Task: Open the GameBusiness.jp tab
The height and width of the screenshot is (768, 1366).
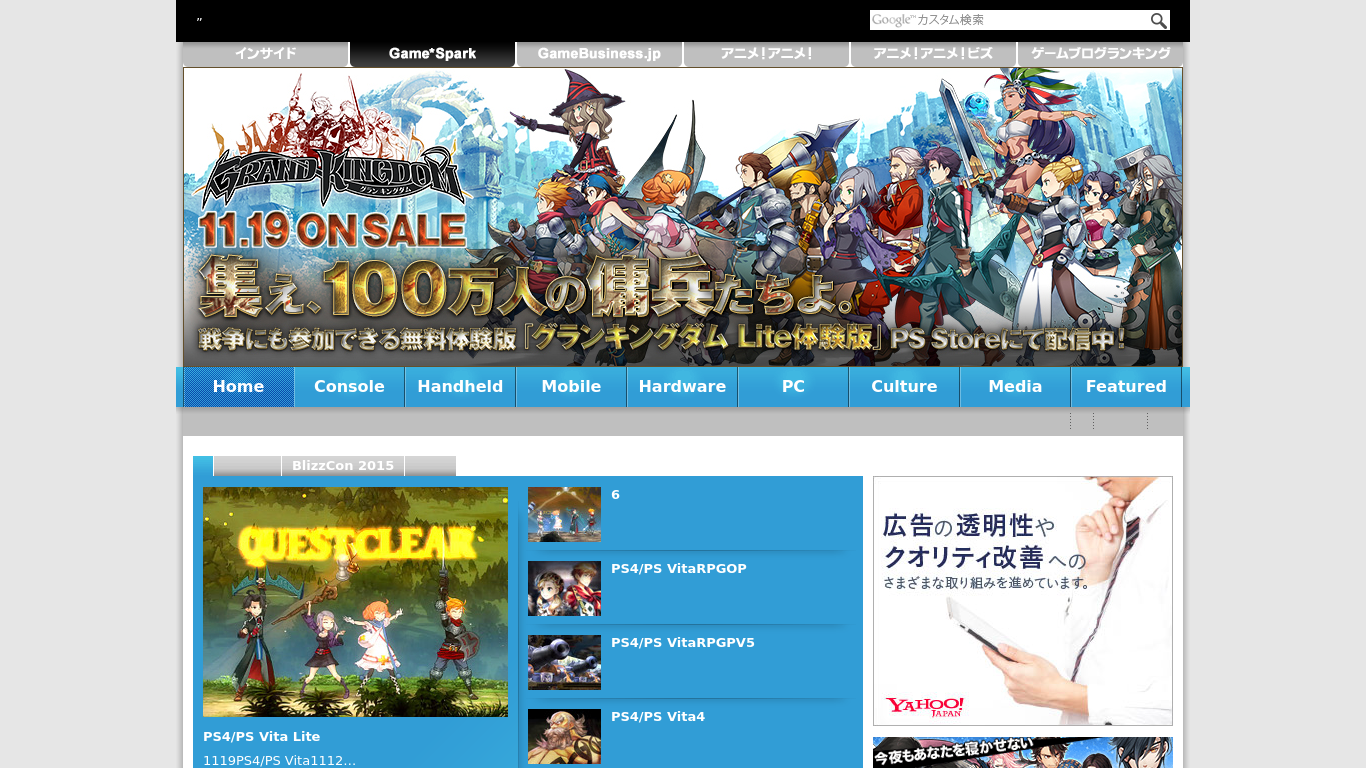Action: (x=599, y=53)
